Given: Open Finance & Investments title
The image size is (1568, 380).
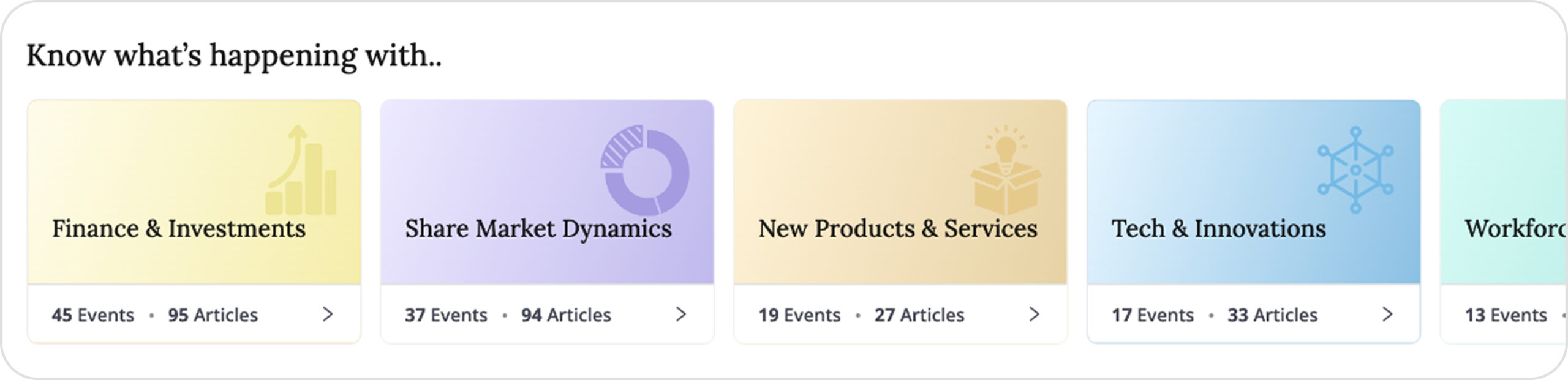Looking at the screenshot, I should point(178,229).
